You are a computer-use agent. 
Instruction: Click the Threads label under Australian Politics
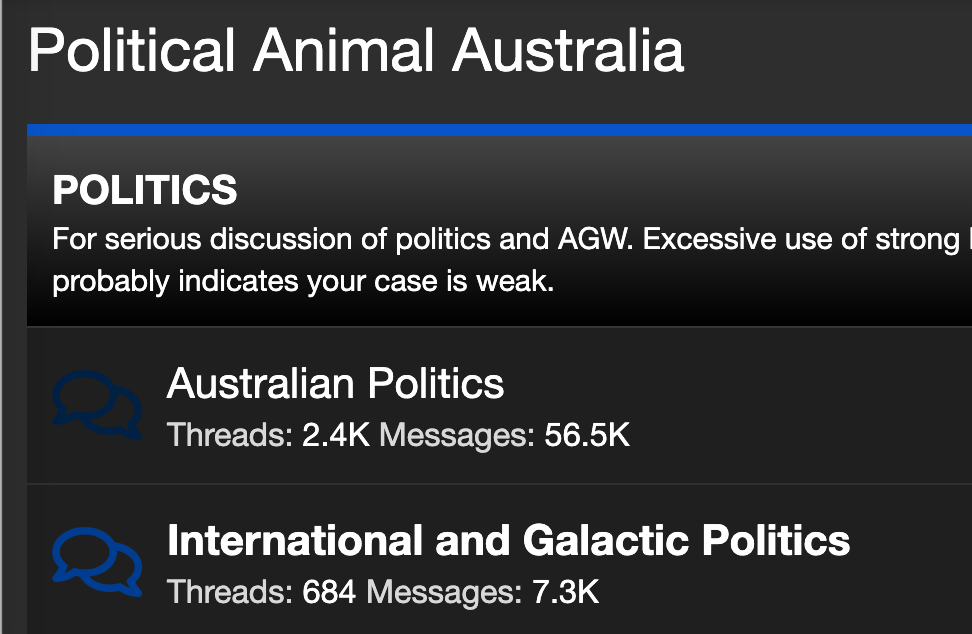click(x=229, y=435)
